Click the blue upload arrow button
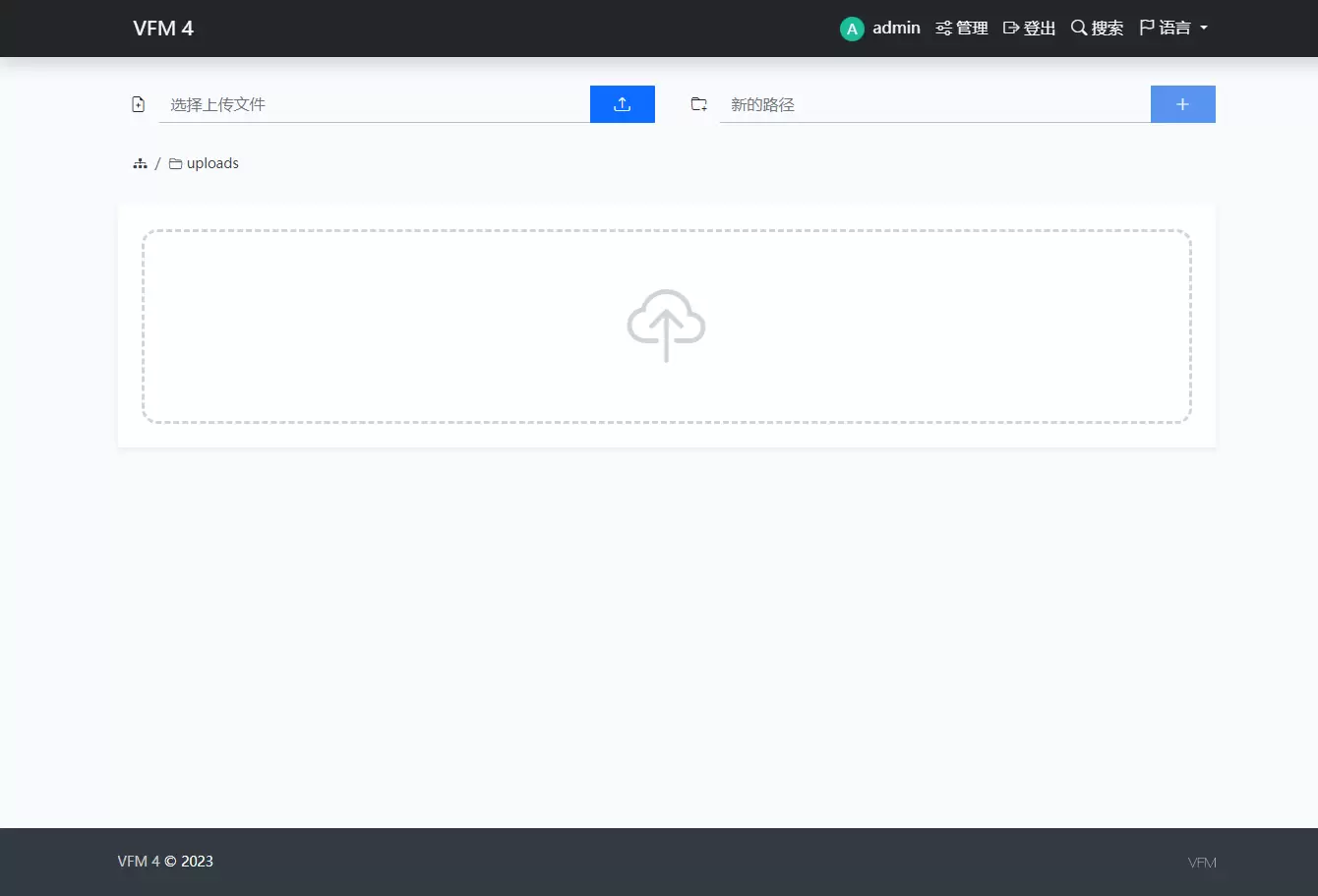This screenshot has width=1318, height=896. tap(623, 104)
